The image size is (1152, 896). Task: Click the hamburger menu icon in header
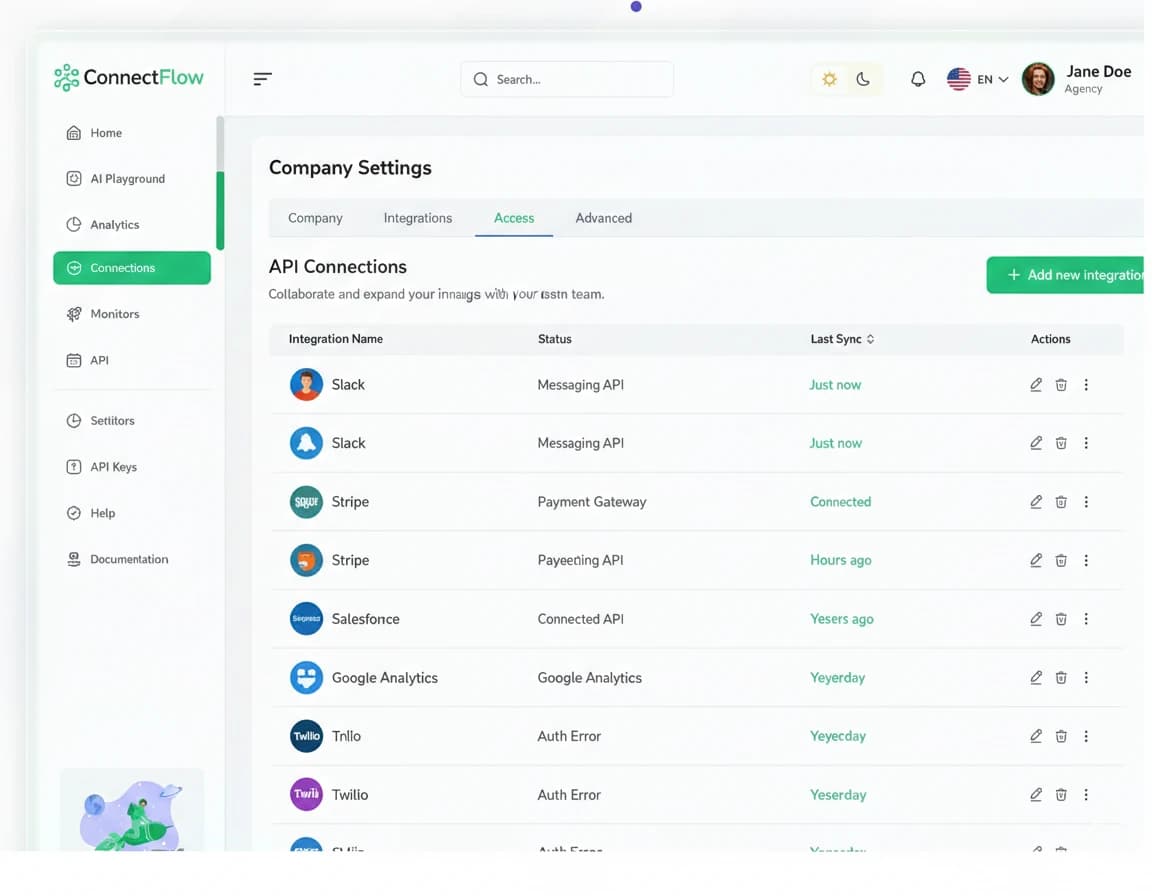[x=262, y=79]
